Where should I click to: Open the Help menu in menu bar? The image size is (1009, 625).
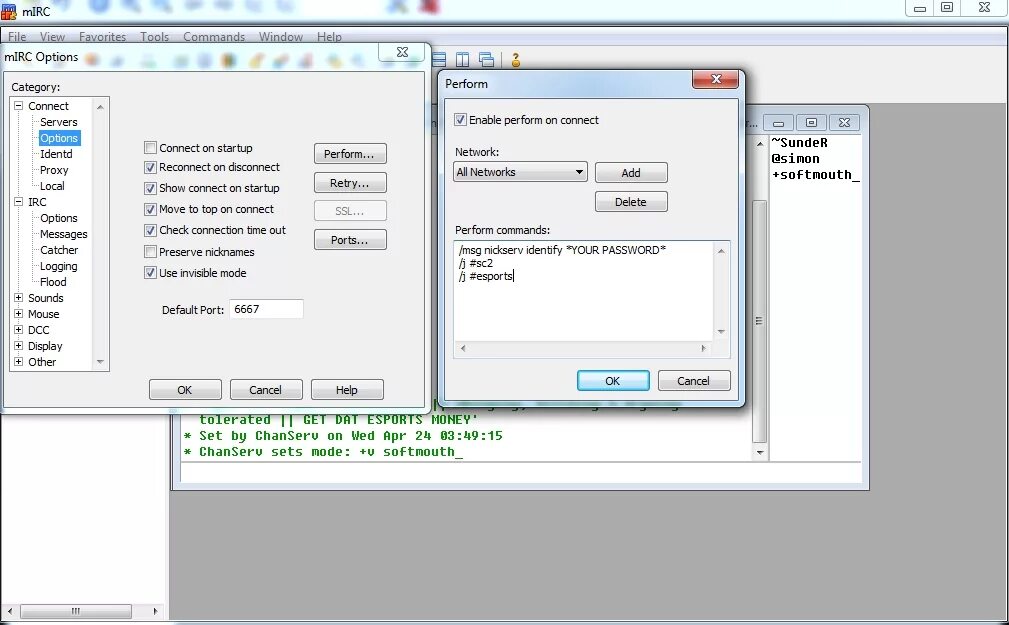[329, 37]
